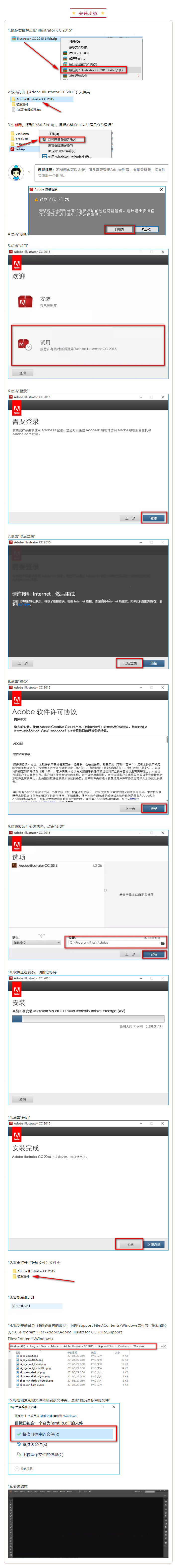Open the packages folder
This screenshot has height=1568, width=178.
(x=22, y=133)
